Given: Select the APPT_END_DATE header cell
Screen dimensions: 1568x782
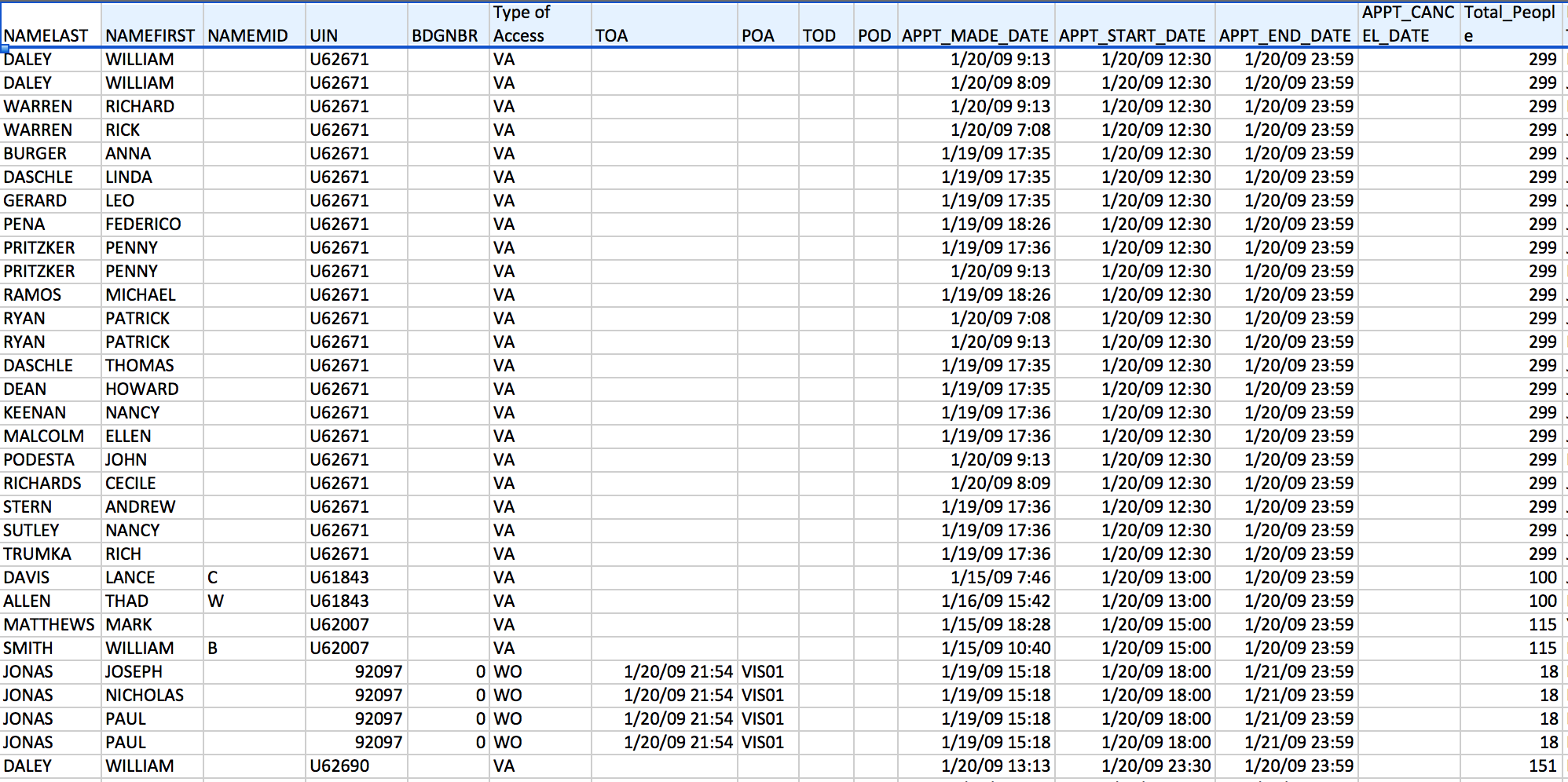Looking at the screenshot, I should [1287, 24].
